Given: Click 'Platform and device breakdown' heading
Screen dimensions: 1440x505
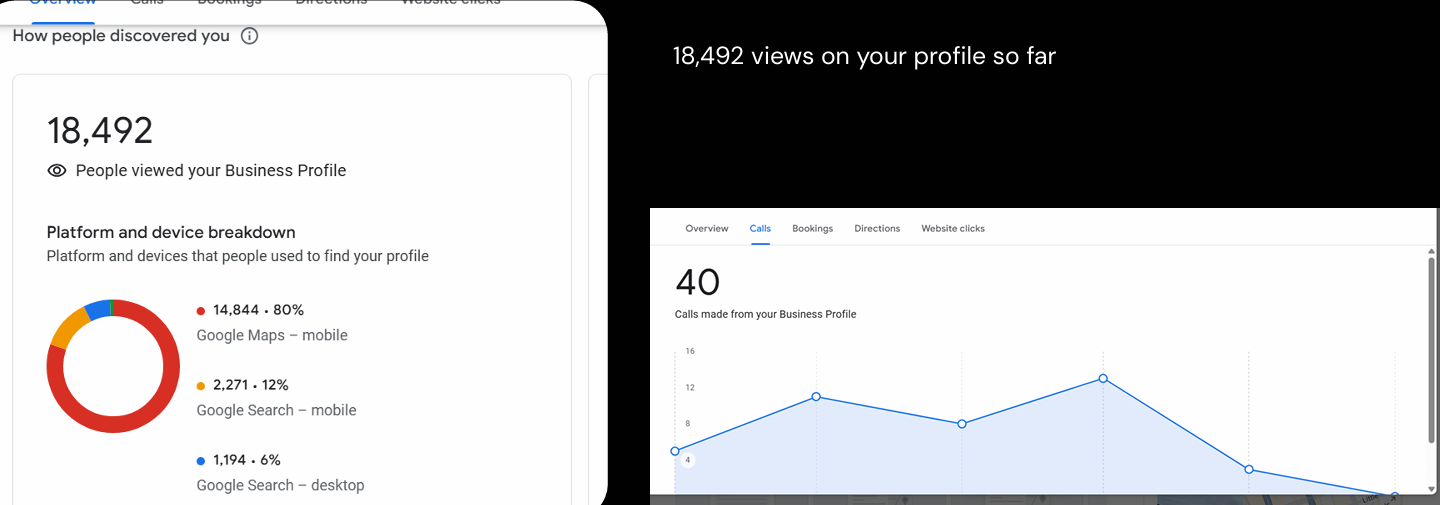Looking at the screenshot, I should [x=171, y=232].
